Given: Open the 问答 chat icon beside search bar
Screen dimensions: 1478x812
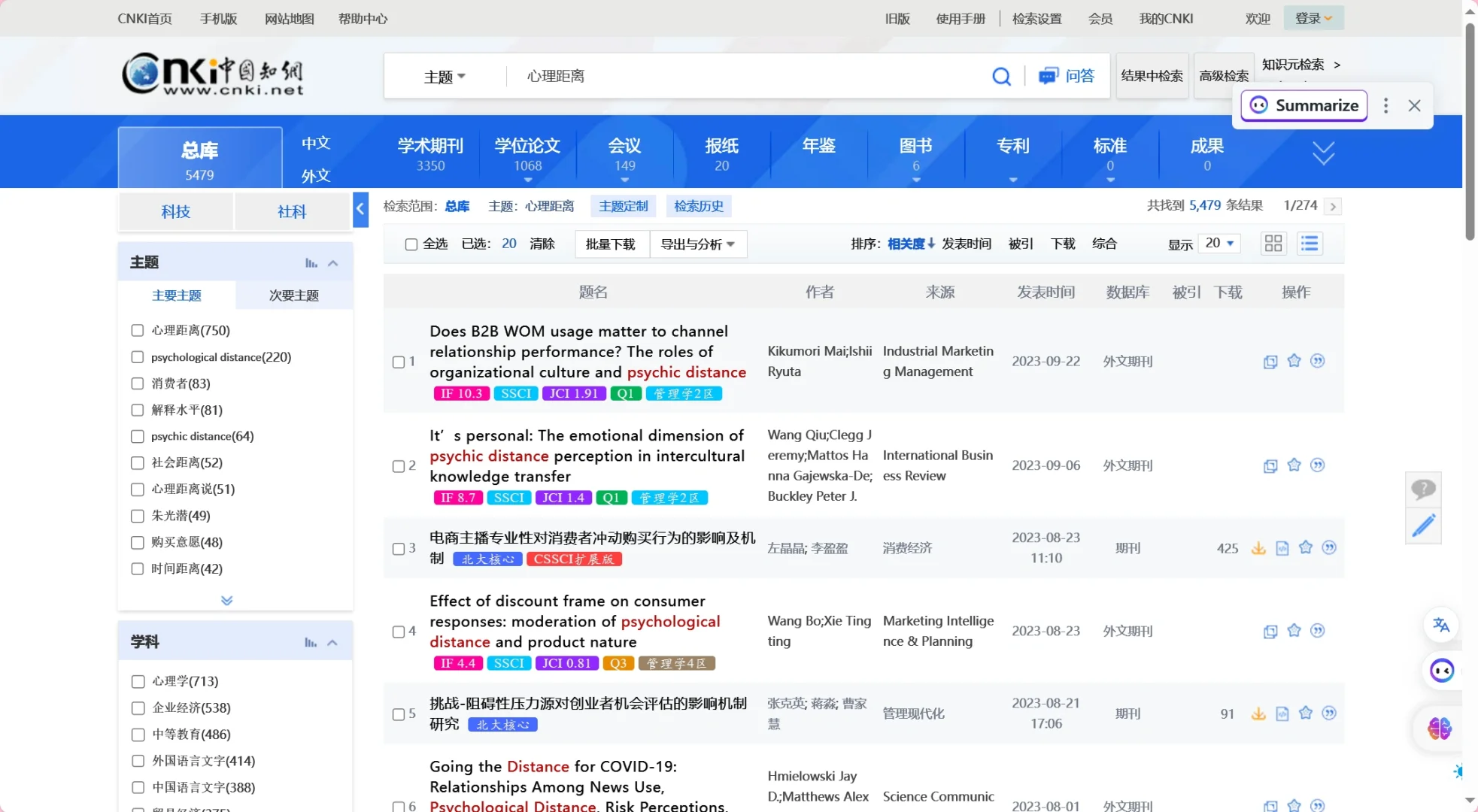Looking at the screenshot, I should tap(1048, 76).
